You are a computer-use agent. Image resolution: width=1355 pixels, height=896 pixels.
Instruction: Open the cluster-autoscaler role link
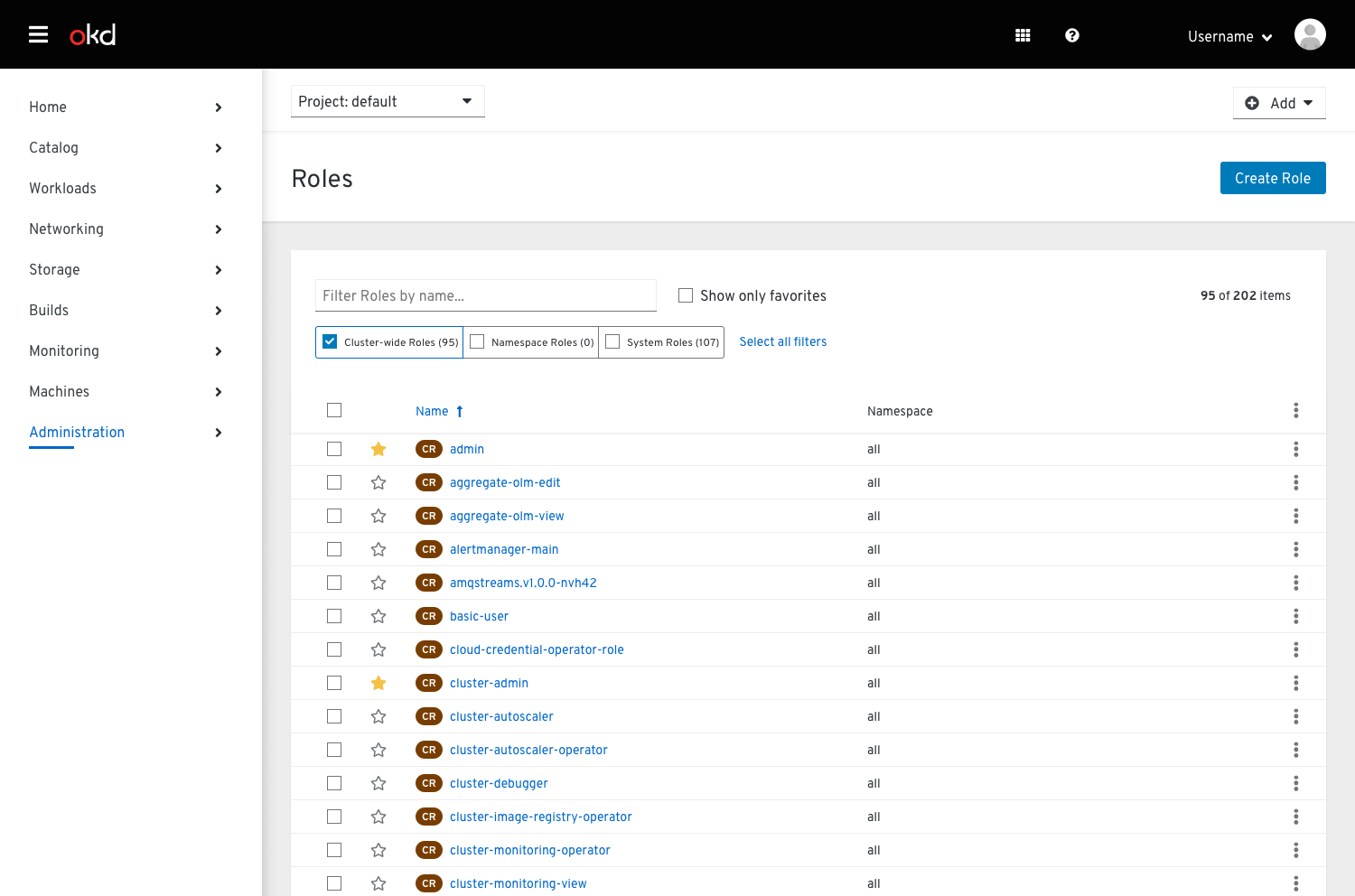click(x=501, y=716)
